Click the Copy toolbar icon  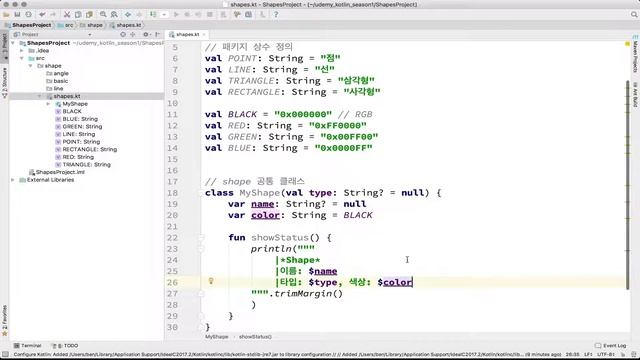click(78, 15)
